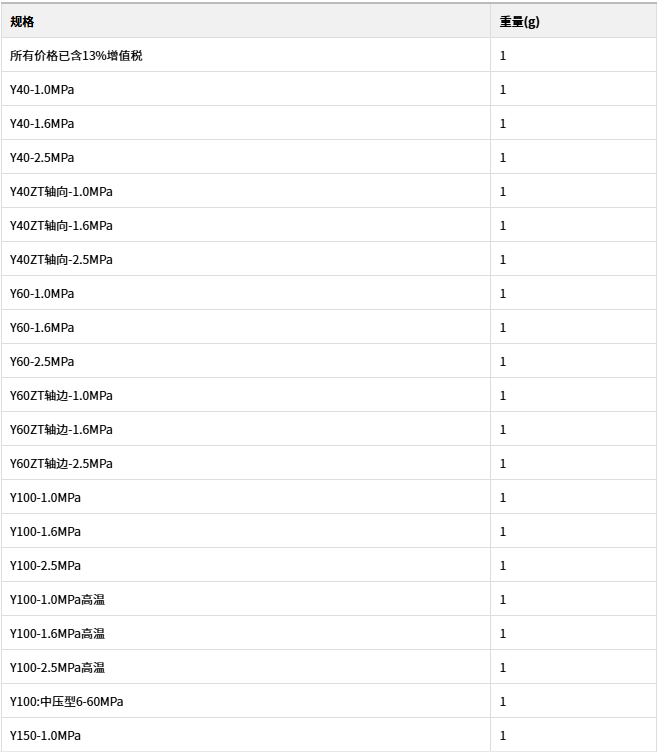Viewport: 657px width, 752px height.
Task: Select the Y150-1.0MPa row
Action: point(328,736)
